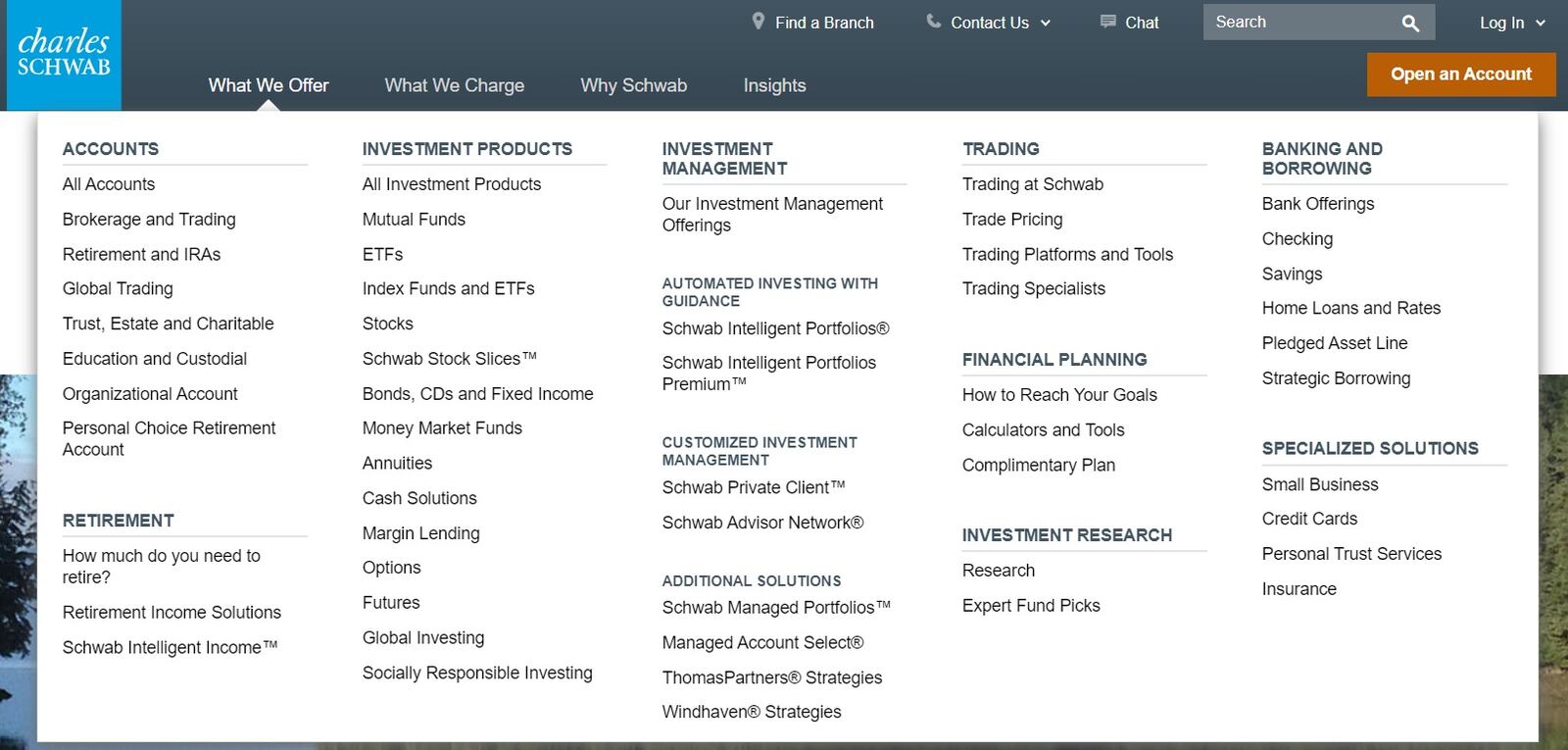Open Margin Lending link
This screenshot has width=1568, height=750.
coord(421,533)
